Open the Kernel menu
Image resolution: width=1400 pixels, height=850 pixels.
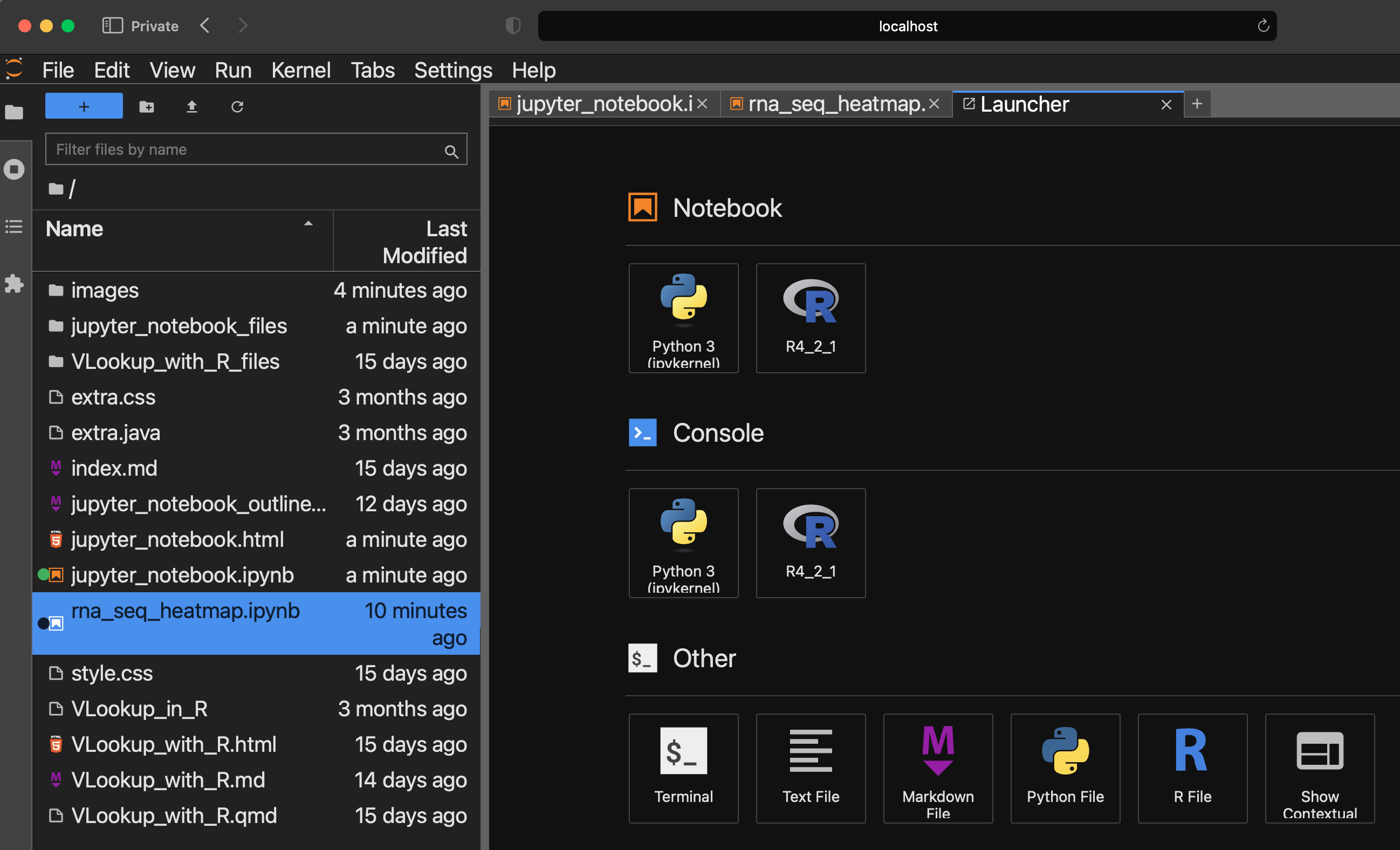coord(300,71)
